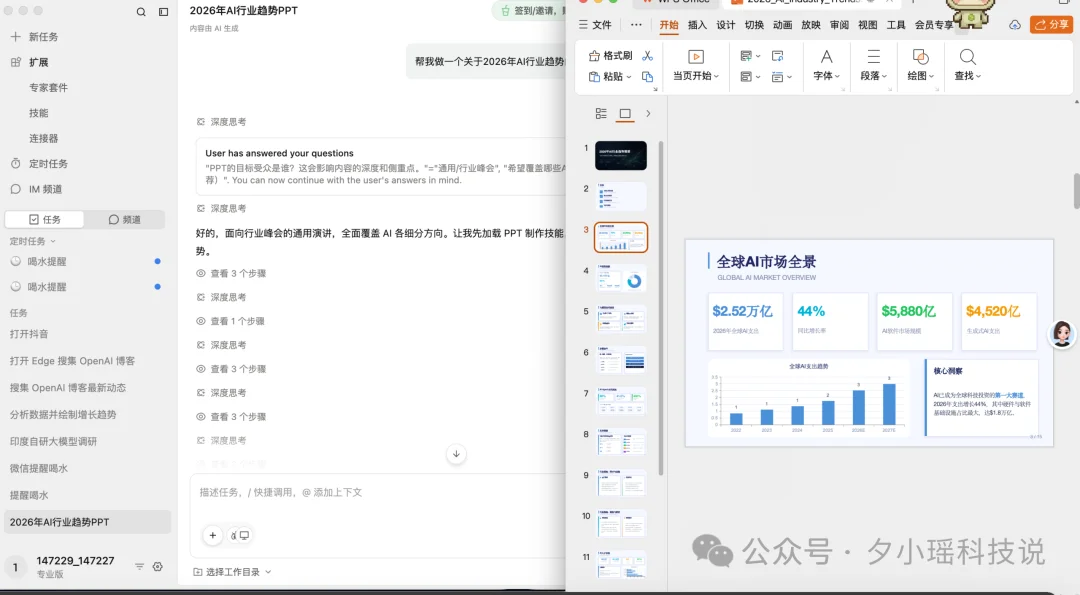Viewport: 1080px width, 595px height.
Task: Click the scissors cut icon
Action: coord(647,56)
